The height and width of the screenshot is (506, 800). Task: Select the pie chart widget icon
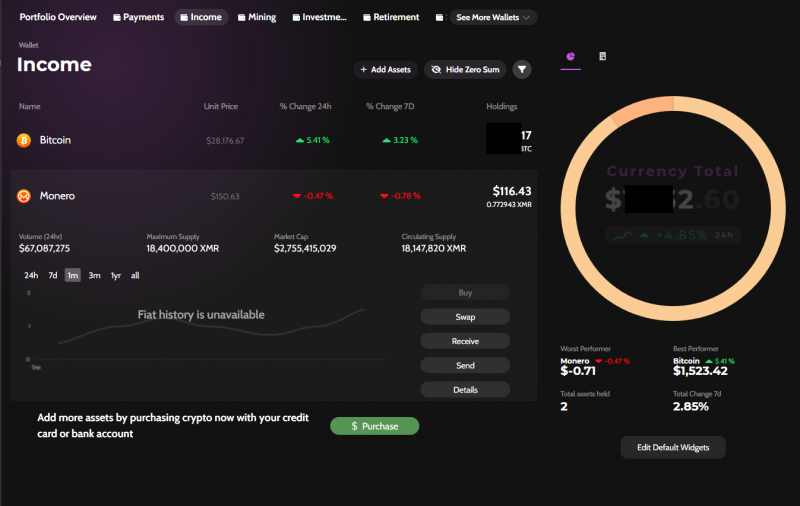coord(570,57)
